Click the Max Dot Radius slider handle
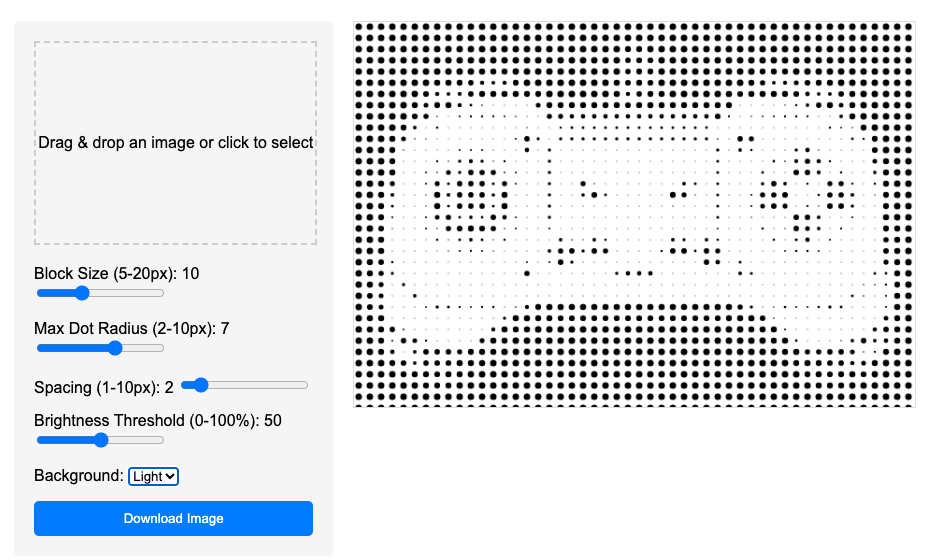The height and width of the screenshot is (560, 933). pyautogui.click(x=115, y=348)
